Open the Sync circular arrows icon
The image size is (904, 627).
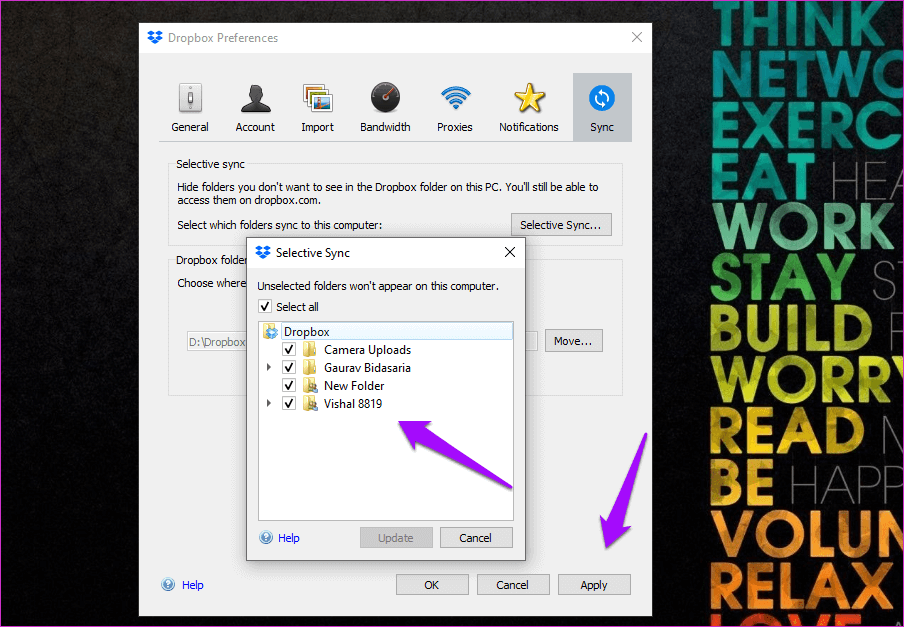pyautogui.click(x=602, y=98)
